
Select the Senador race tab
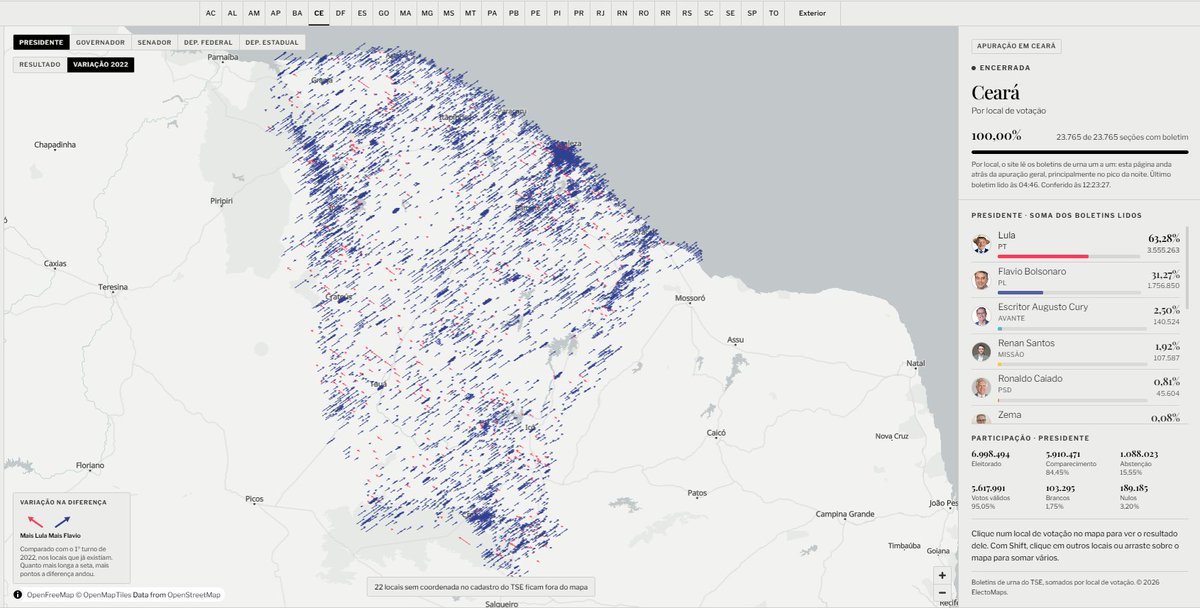click(154, 42)
